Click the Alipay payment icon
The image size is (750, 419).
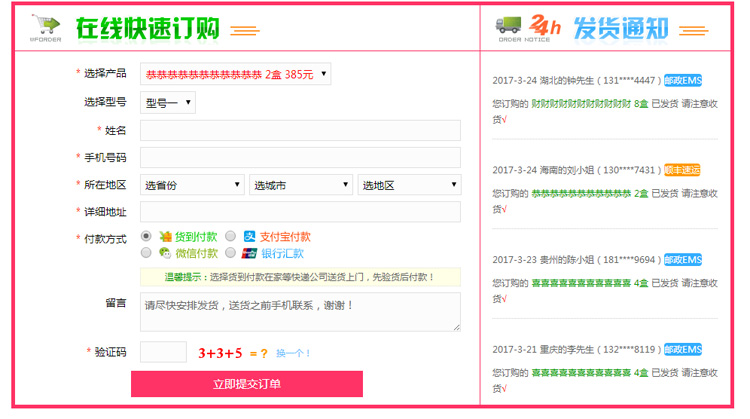(250, 236)
